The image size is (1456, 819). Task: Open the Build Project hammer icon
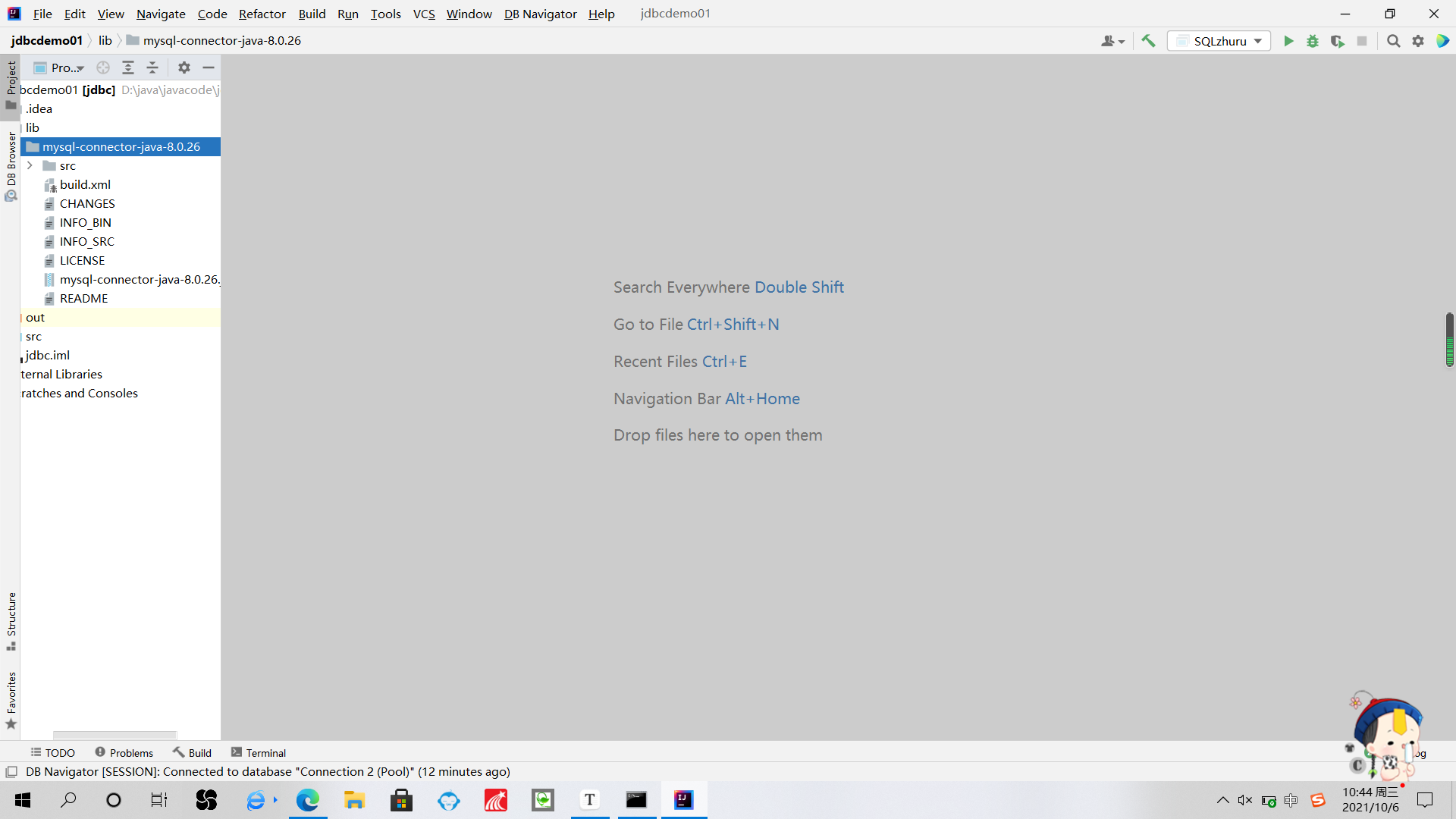click(x=1148, y=41)
